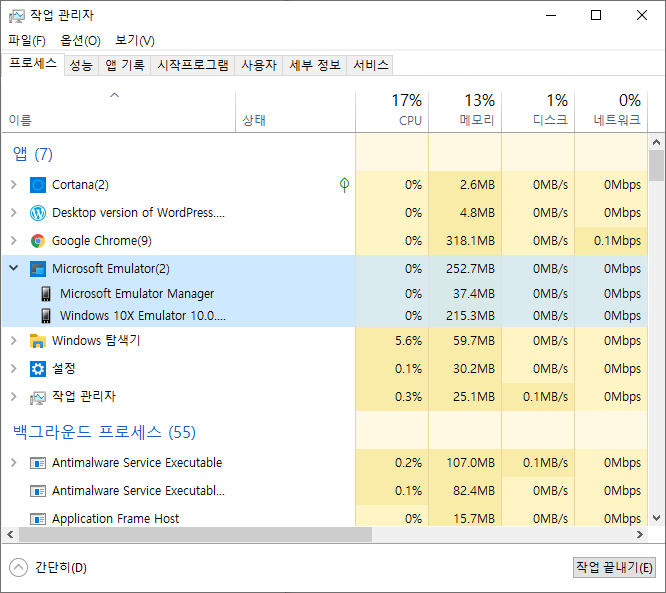
Task: Expand the 설정 process row
Action: pyautogui.click(x=14, y=369)
